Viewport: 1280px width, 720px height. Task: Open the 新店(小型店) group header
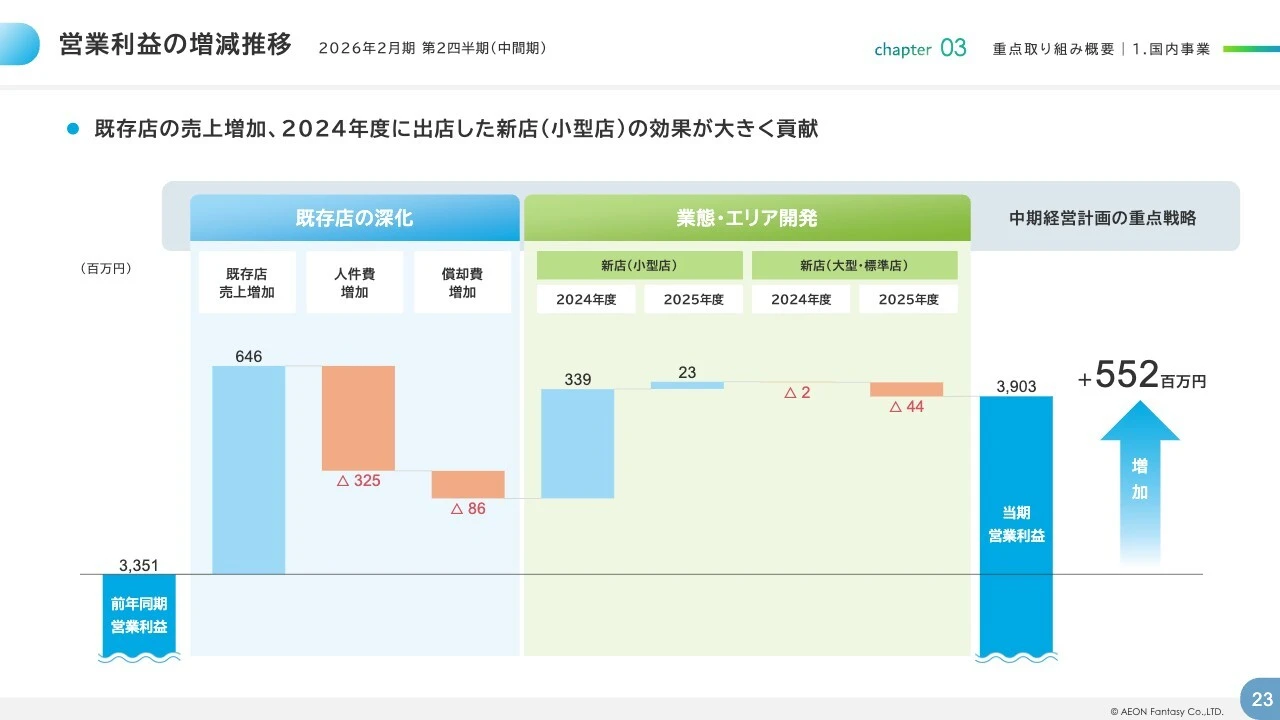pos(639,264)
